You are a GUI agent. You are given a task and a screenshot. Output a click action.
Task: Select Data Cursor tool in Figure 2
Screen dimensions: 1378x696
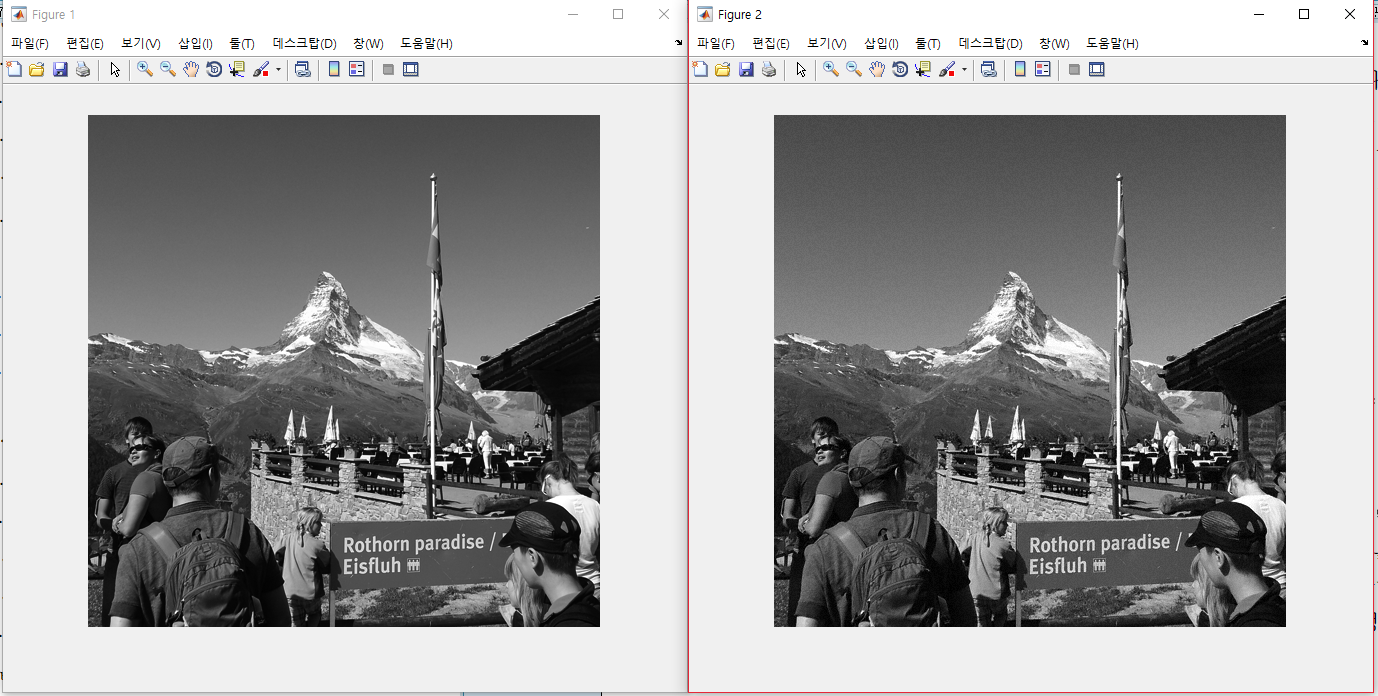(x=922, y=70)
